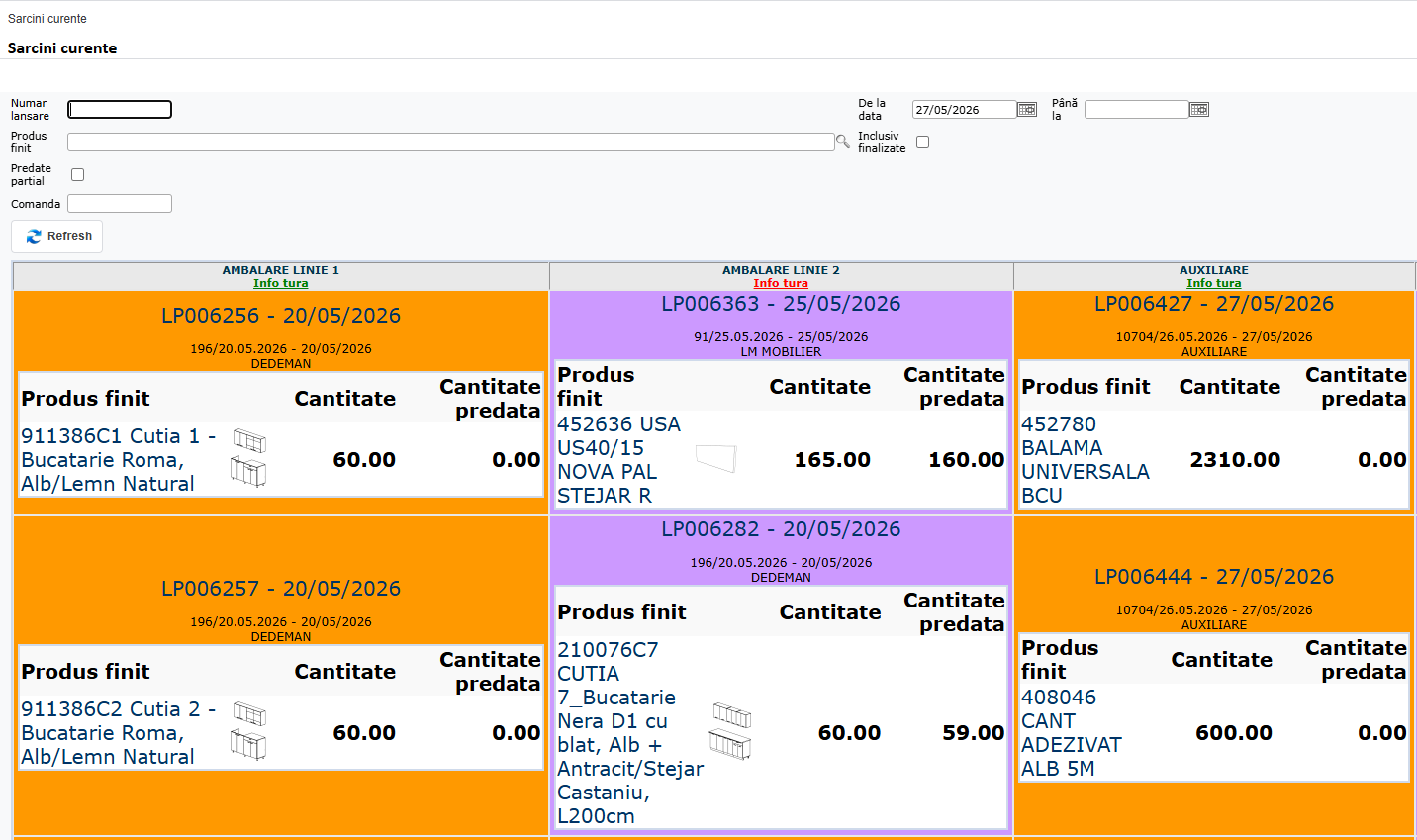Open launch LP006444 - 27/05/2026
The width and height of the screenshot is (1417, 840).
tap(1214, 577)
